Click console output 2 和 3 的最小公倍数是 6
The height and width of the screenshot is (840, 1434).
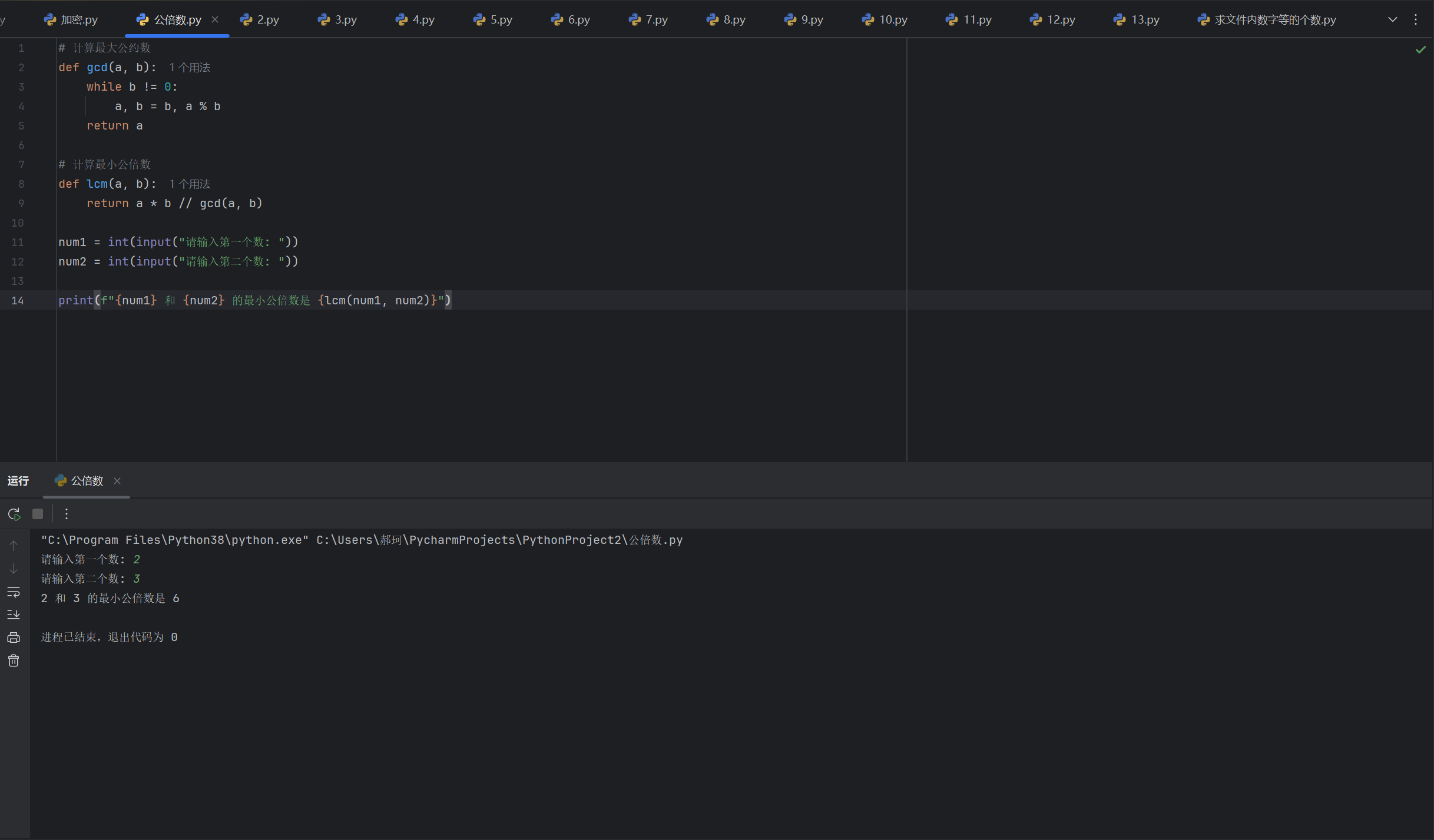click(x=110, y=598)
